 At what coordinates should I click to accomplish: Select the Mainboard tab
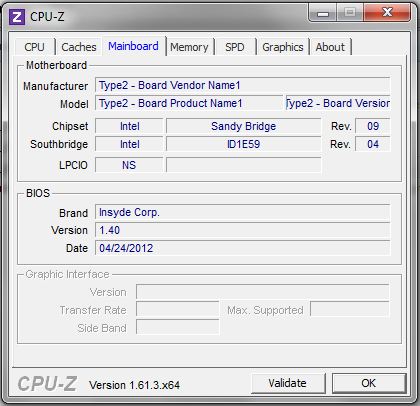pyautogui.click(x=133, y=46)
